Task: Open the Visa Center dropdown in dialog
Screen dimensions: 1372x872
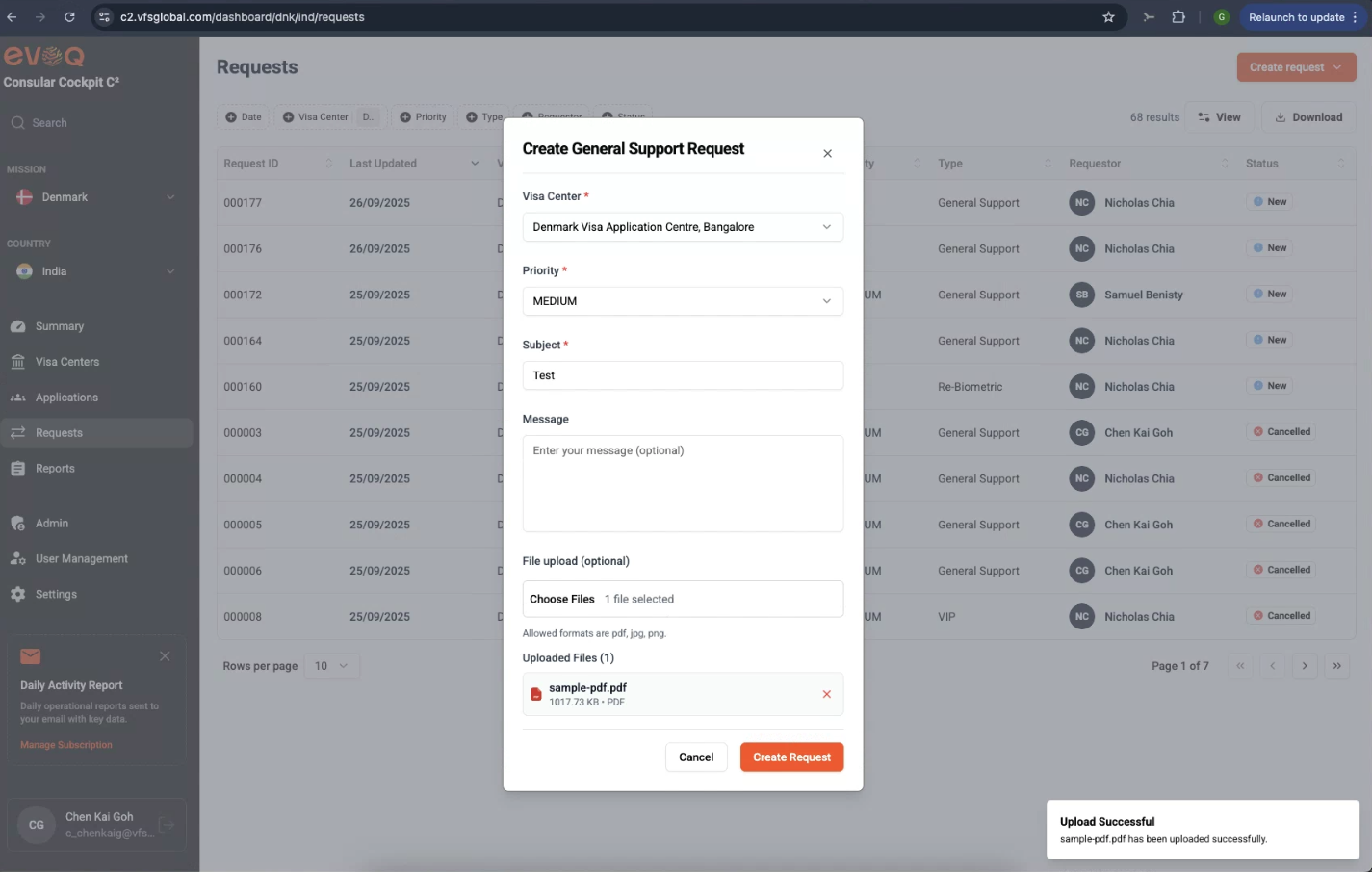Action: pyautogui.click(x=682, y=227)
